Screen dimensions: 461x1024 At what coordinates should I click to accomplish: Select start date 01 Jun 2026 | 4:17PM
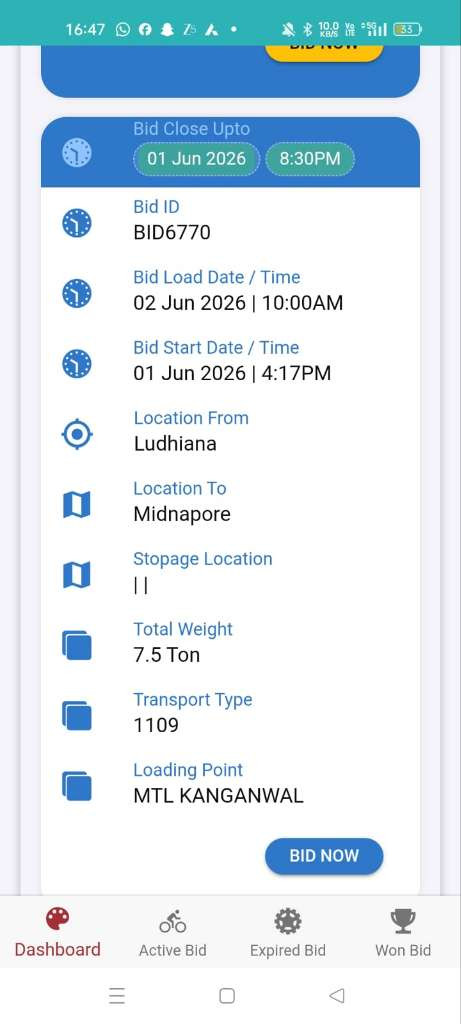[232, 374]
